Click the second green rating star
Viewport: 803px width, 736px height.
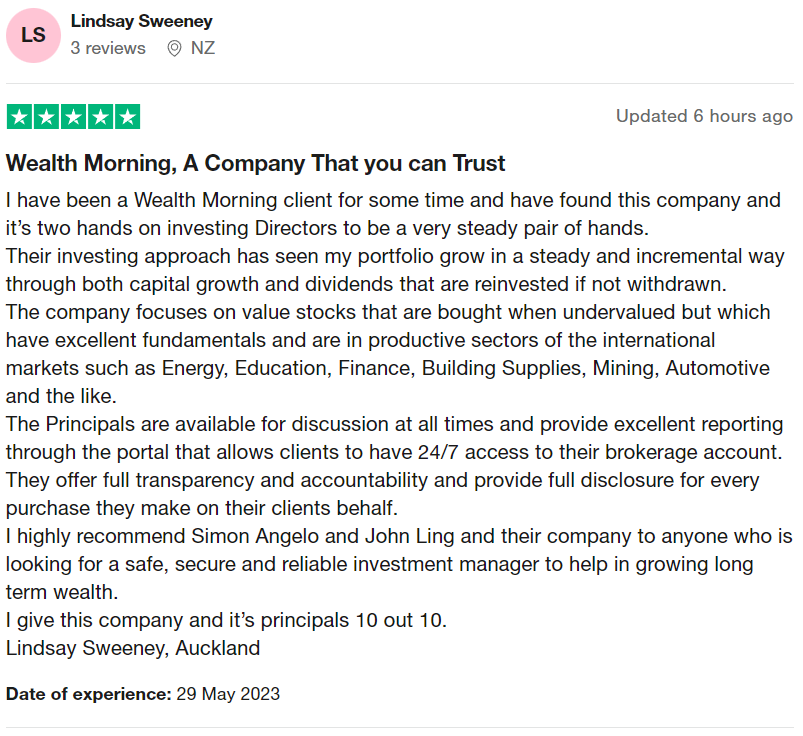pyautogui.click(x=47, y=117)
